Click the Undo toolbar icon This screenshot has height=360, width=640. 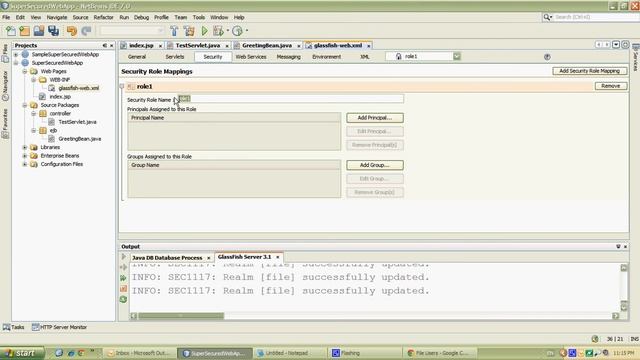(72, 31)
